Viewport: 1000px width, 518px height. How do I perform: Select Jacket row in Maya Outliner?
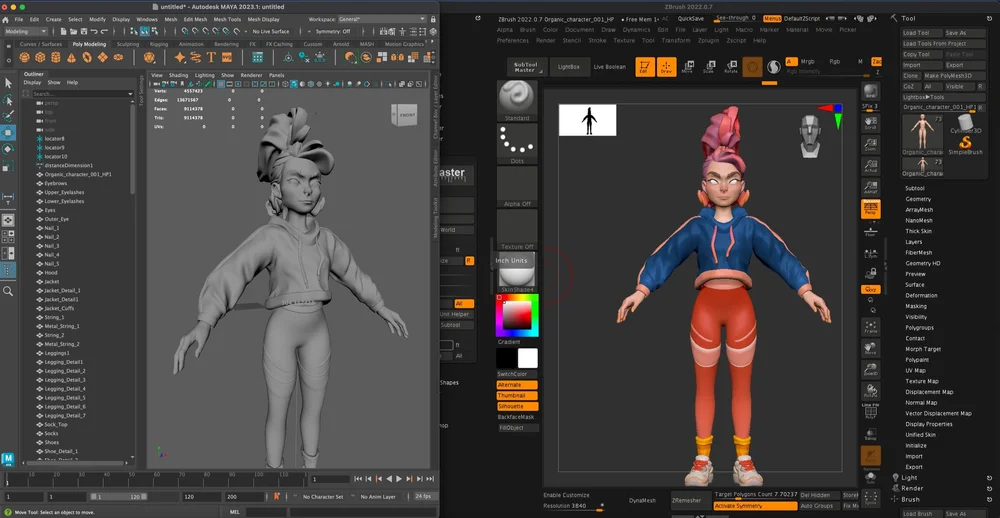52,281
